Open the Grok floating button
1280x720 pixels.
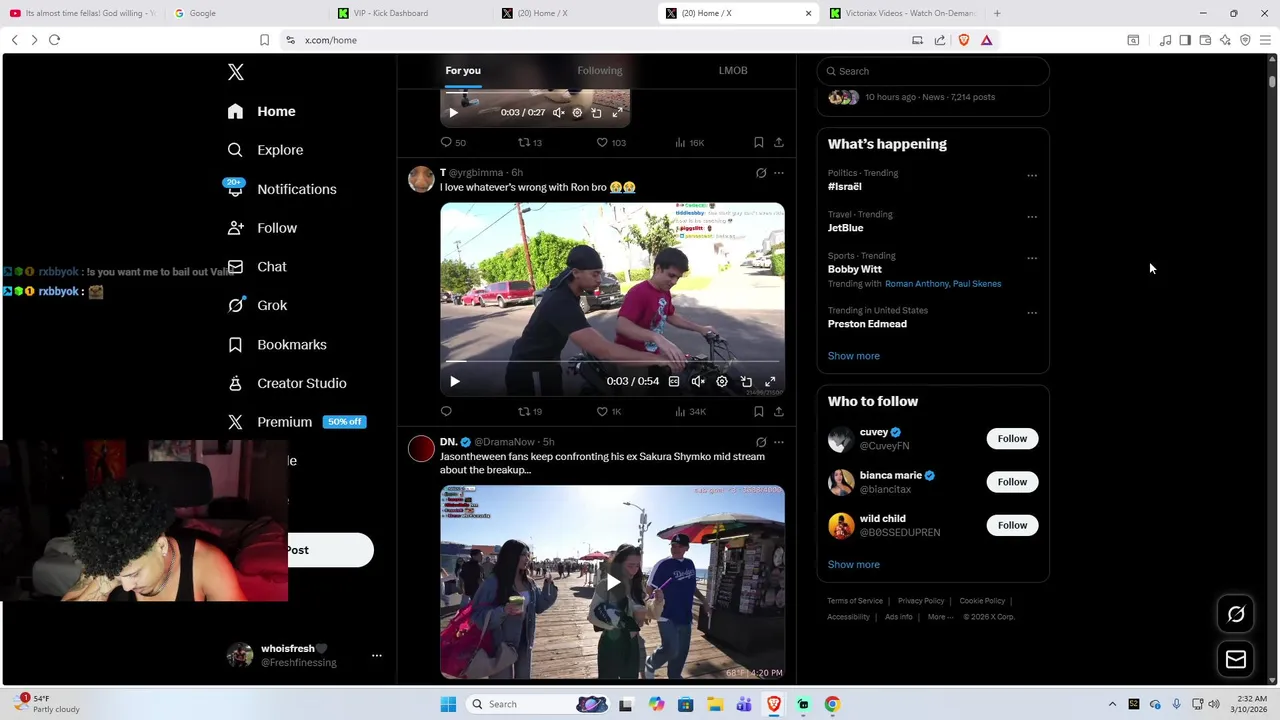click(x=1236, y=615)
